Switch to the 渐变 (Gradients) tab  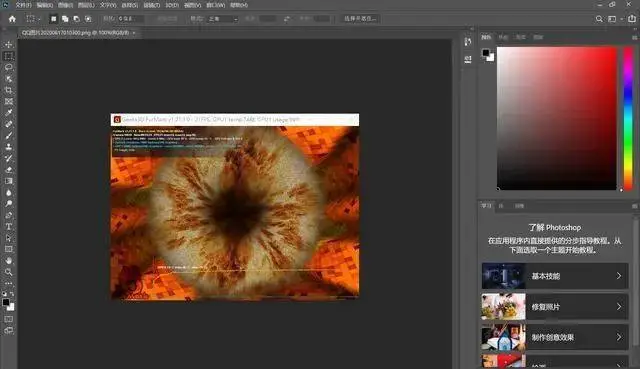(520, 37)
